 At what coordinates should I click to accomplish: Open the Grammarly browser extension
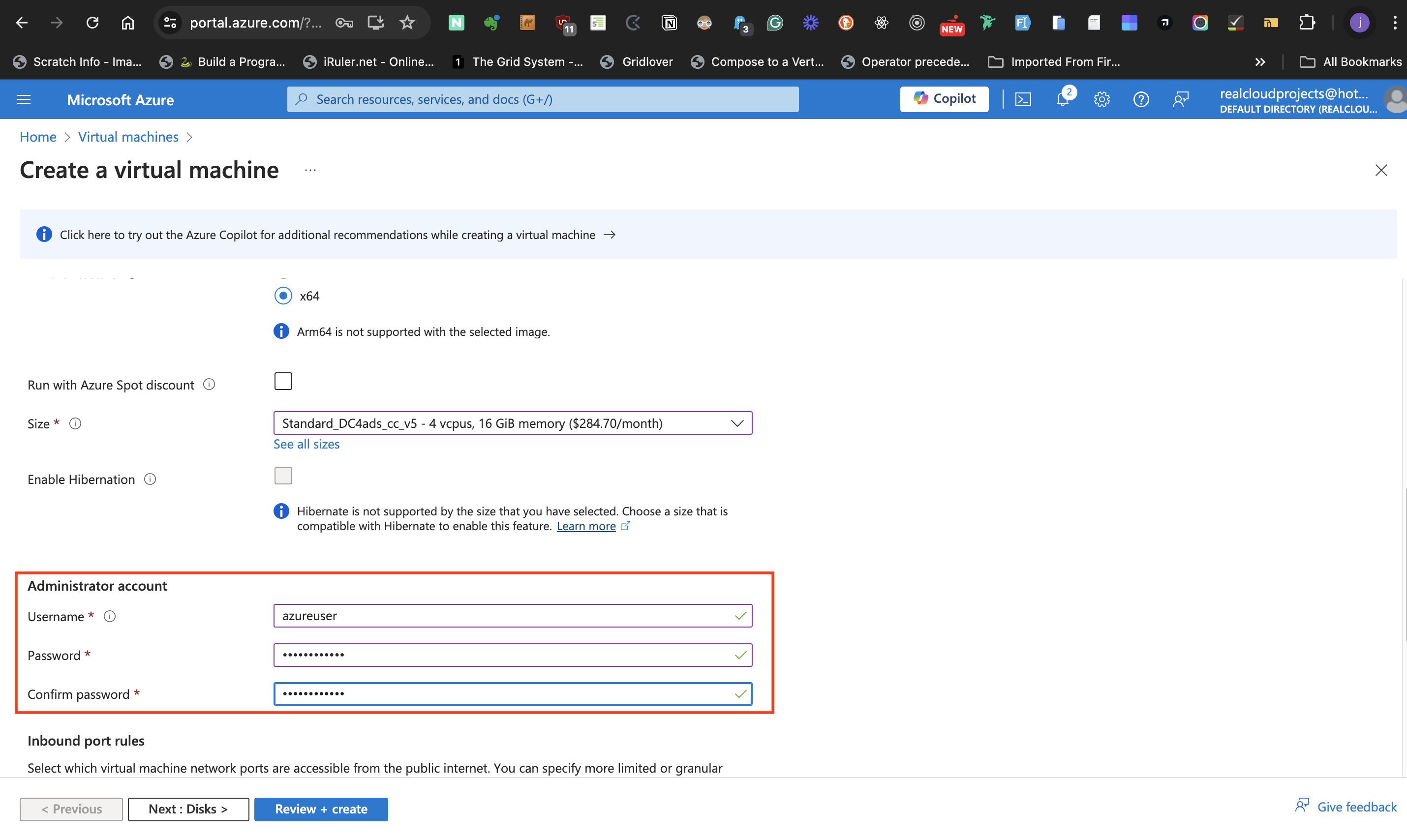(x=774, y=23)
